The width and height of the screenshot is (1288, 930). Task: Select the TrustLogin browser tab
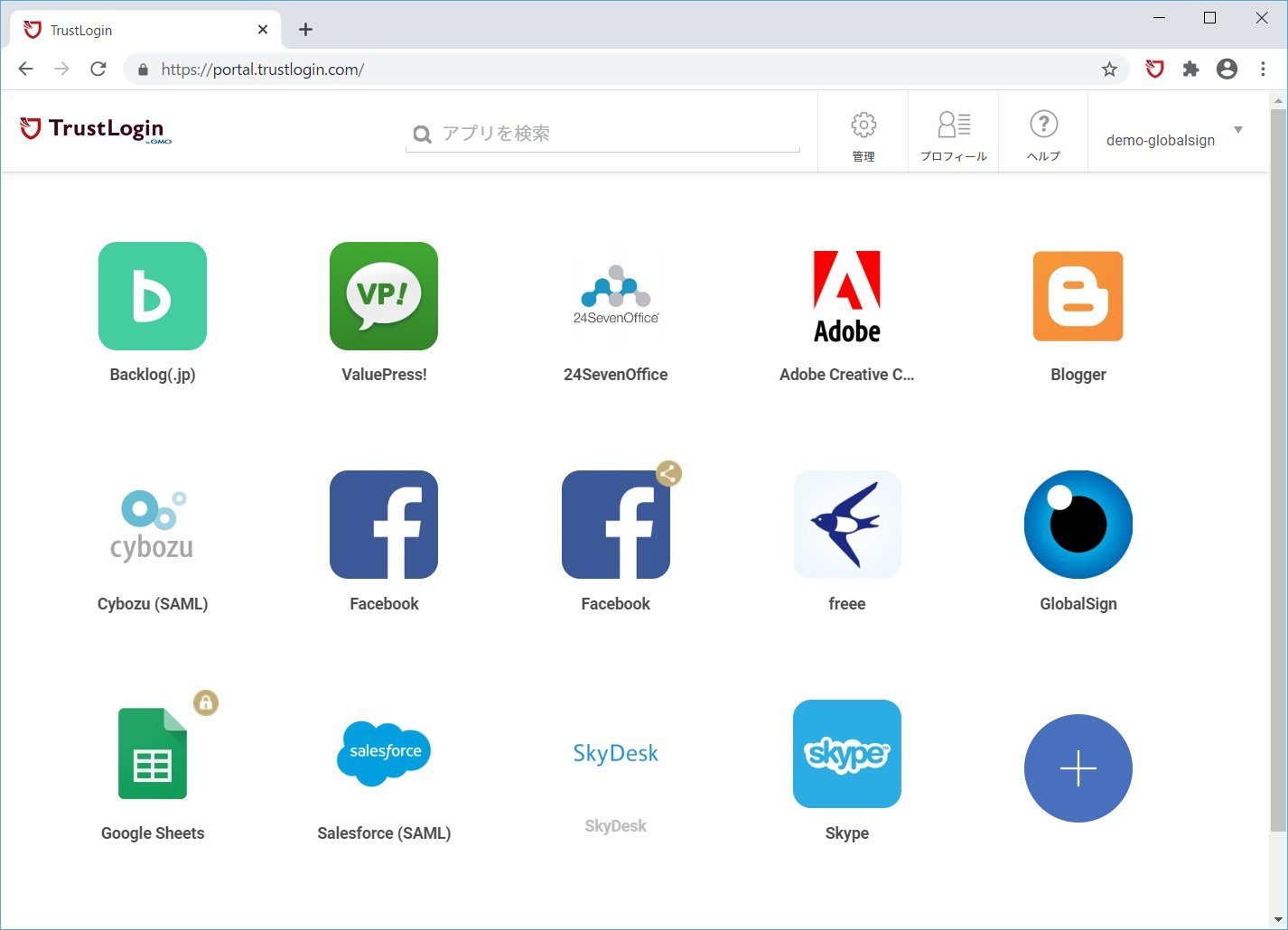tap(145, 30)
